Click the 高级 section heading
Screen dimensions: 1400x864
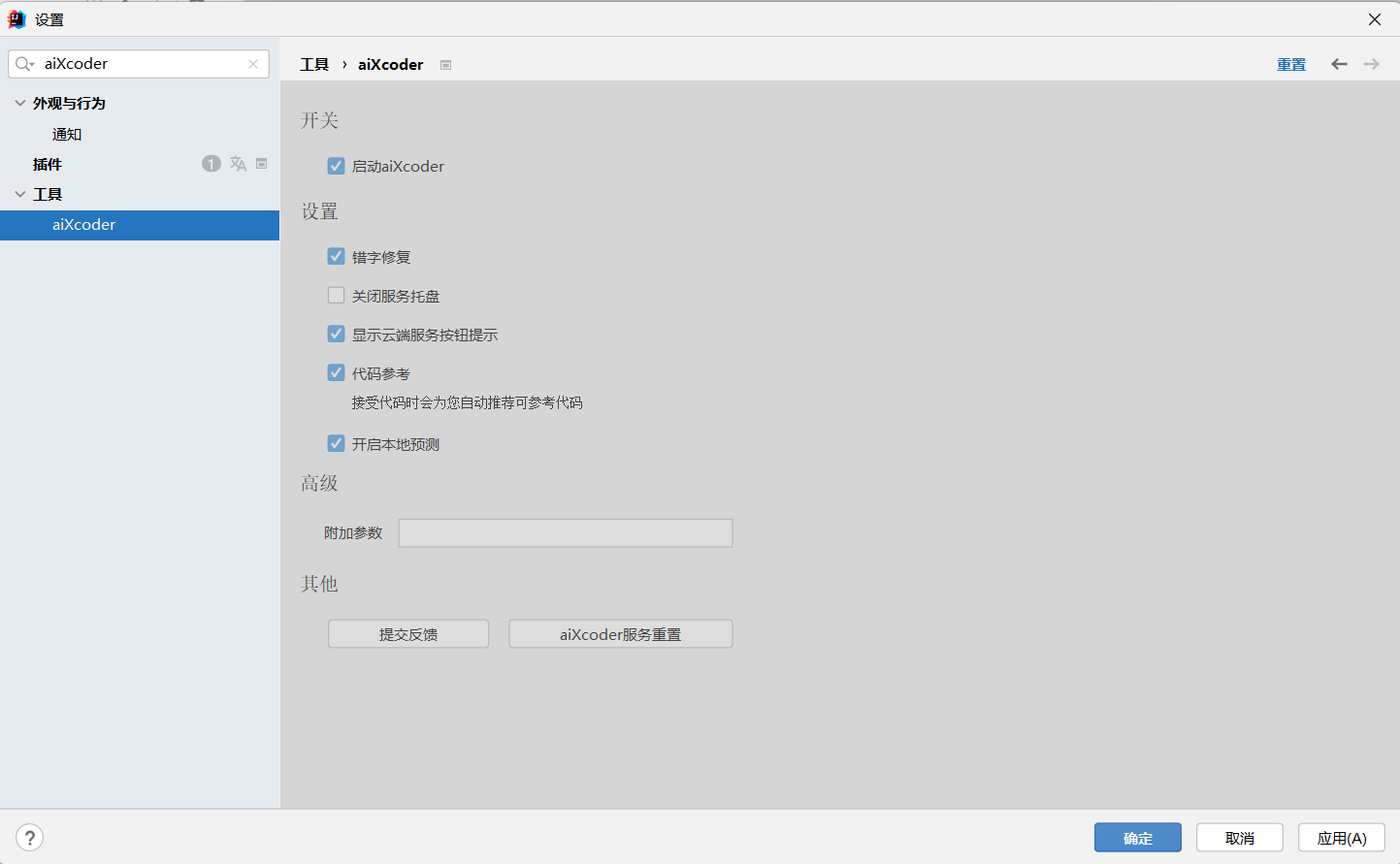319,483
